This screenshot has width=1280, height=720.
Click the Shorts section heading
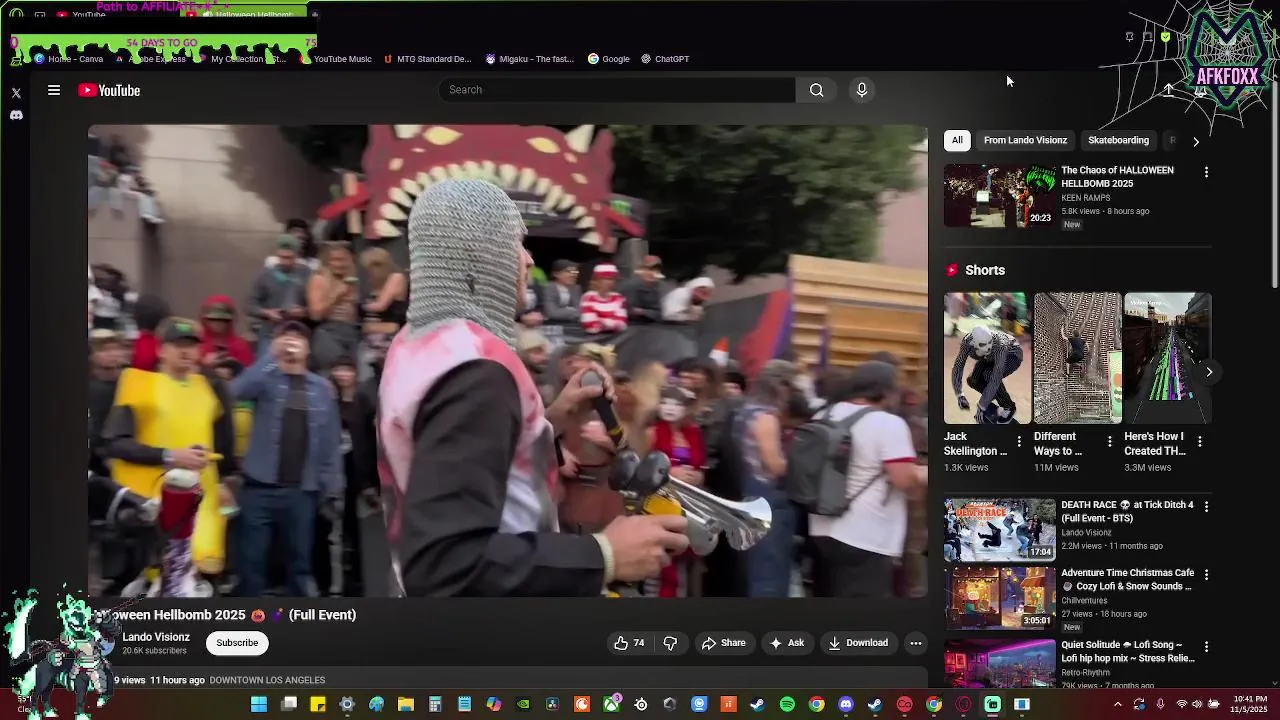tap(985, 270)
